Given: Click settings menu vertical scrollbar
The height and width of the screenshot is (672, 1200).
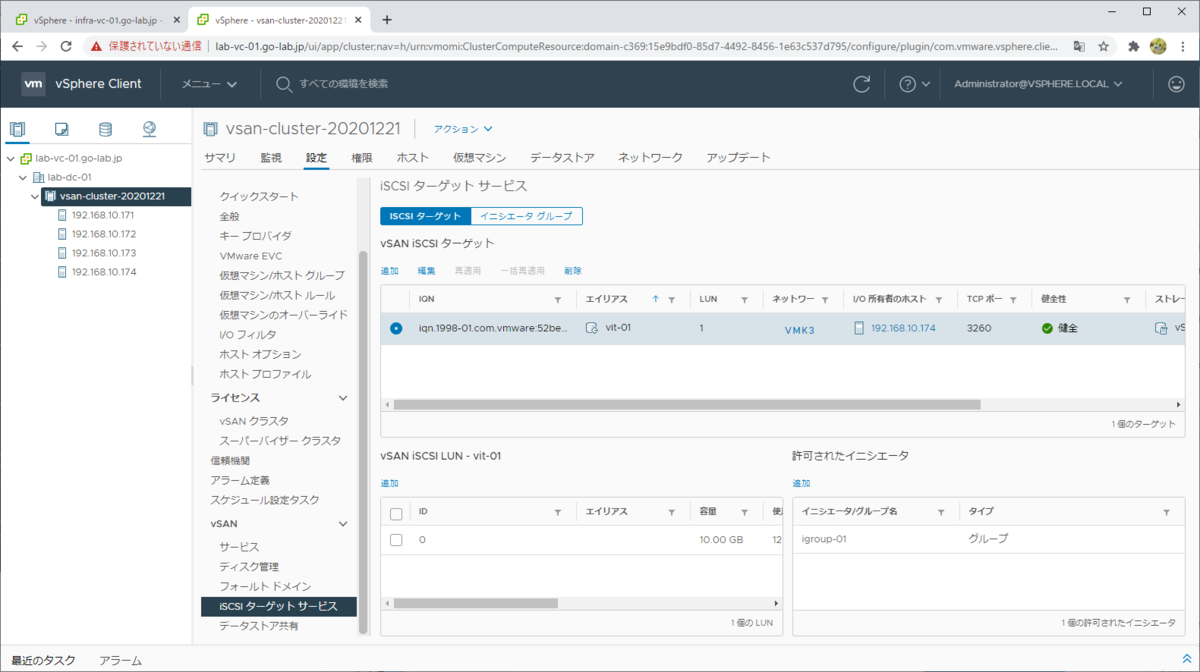Looking at the screenshot, I should click(364, 440).
